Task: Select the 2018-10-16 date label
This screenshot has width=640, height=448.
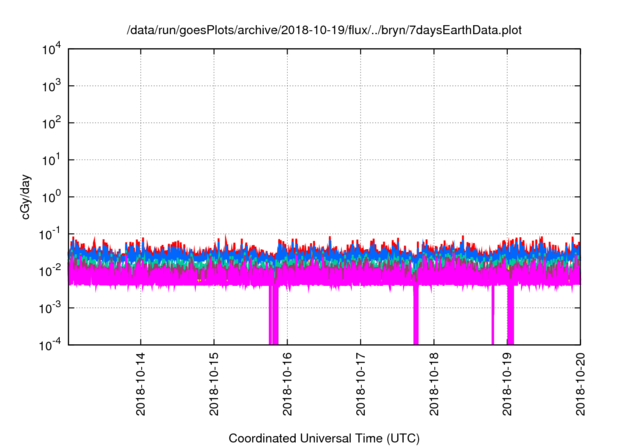Action: pos(287,384)
